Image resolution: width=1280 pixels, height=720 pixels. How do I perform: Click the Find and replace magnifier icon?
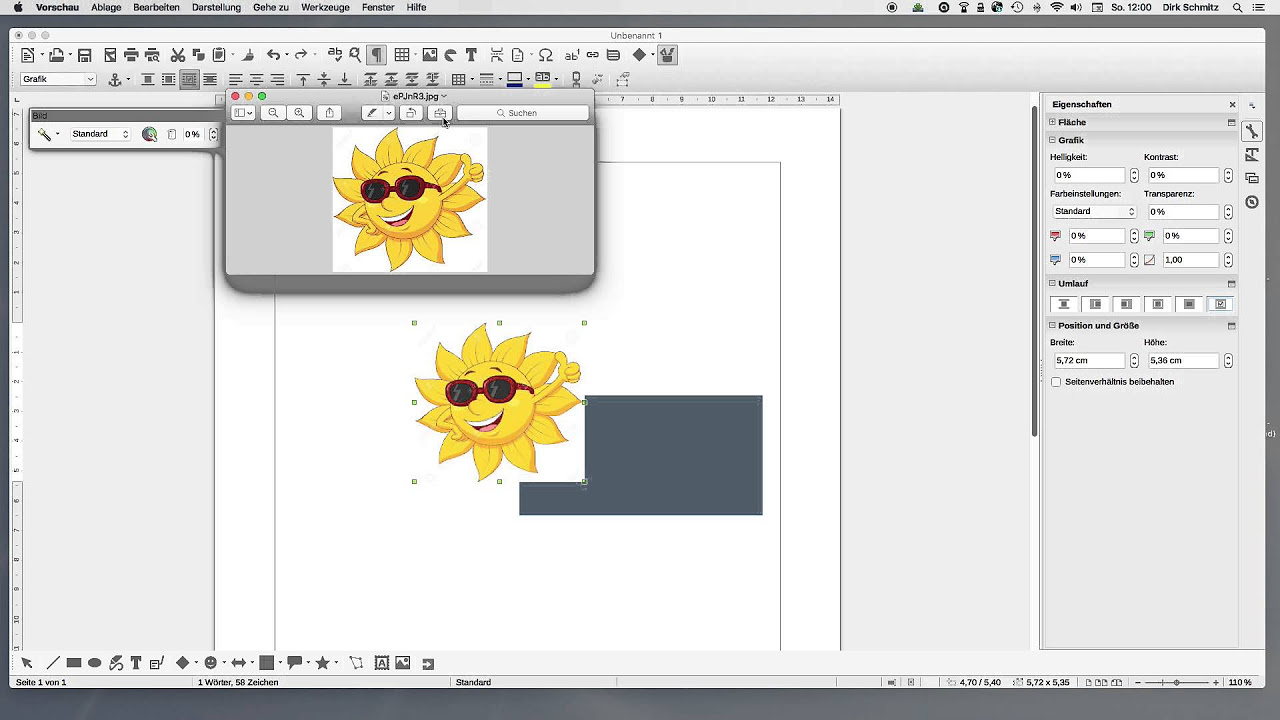[x=355, y=55]
